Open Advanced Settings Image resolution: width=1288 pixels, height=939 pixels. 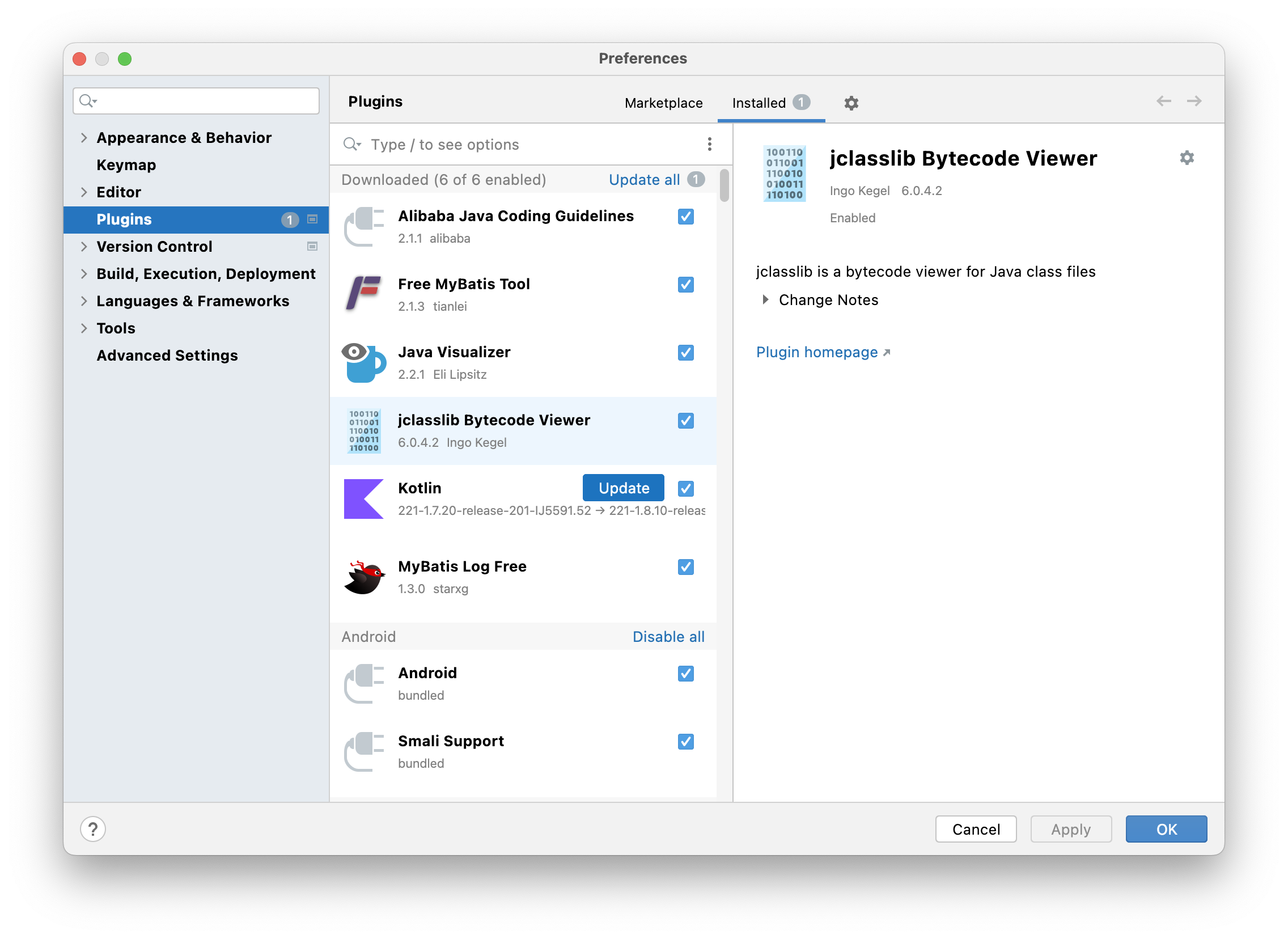pos(167,356)
